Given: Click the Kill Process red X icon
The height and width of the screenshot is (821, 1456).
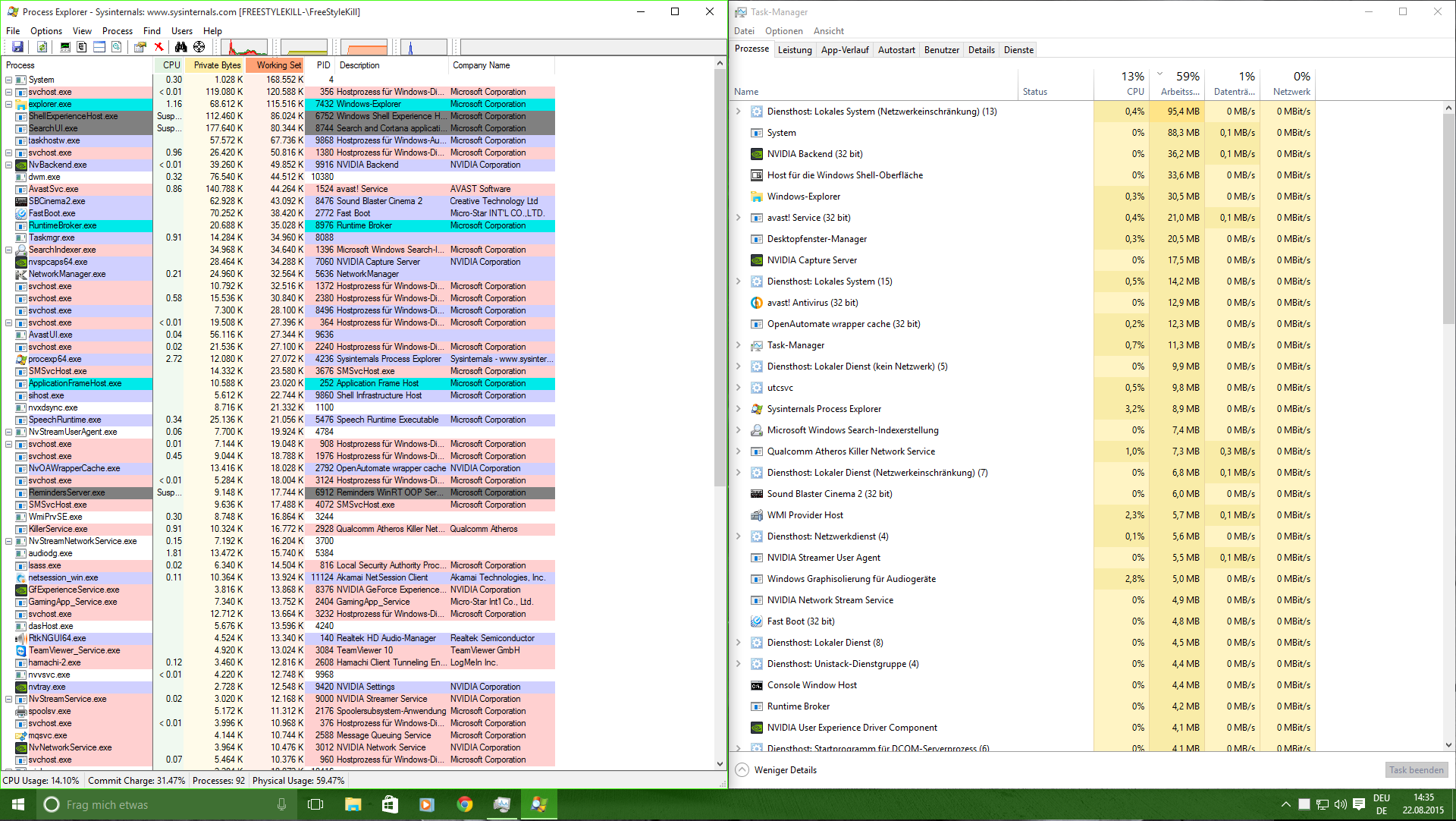Looking at the screenshot, I should pyautogui.click(x=158, y=47).
